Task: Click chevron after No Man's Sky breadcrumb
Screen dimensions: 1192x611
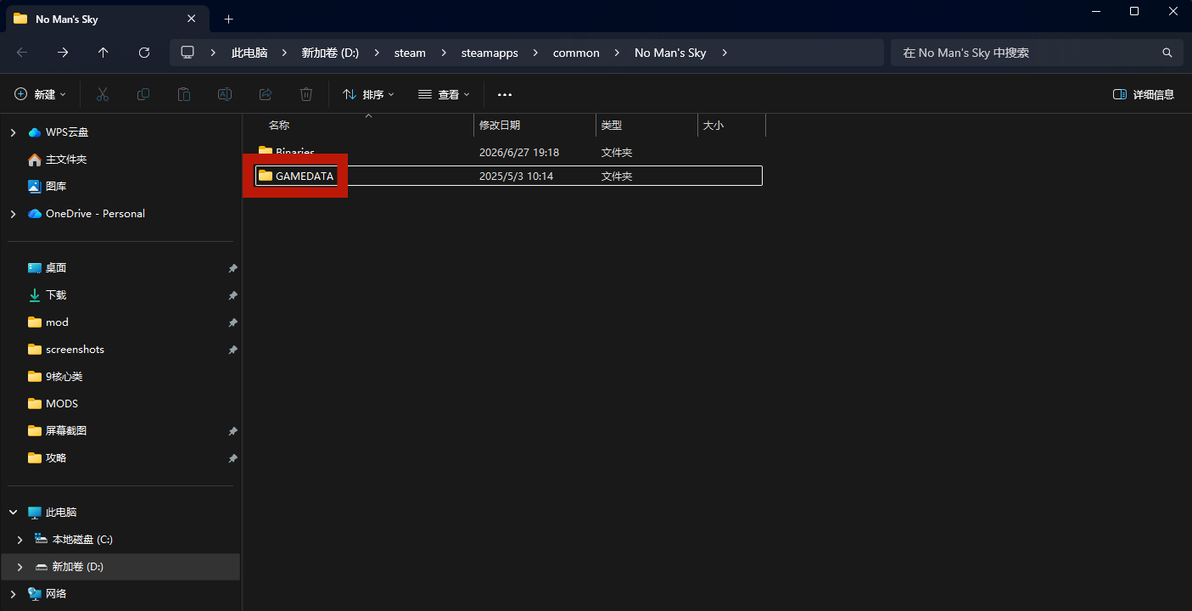Action: click(x=724, y=52)
